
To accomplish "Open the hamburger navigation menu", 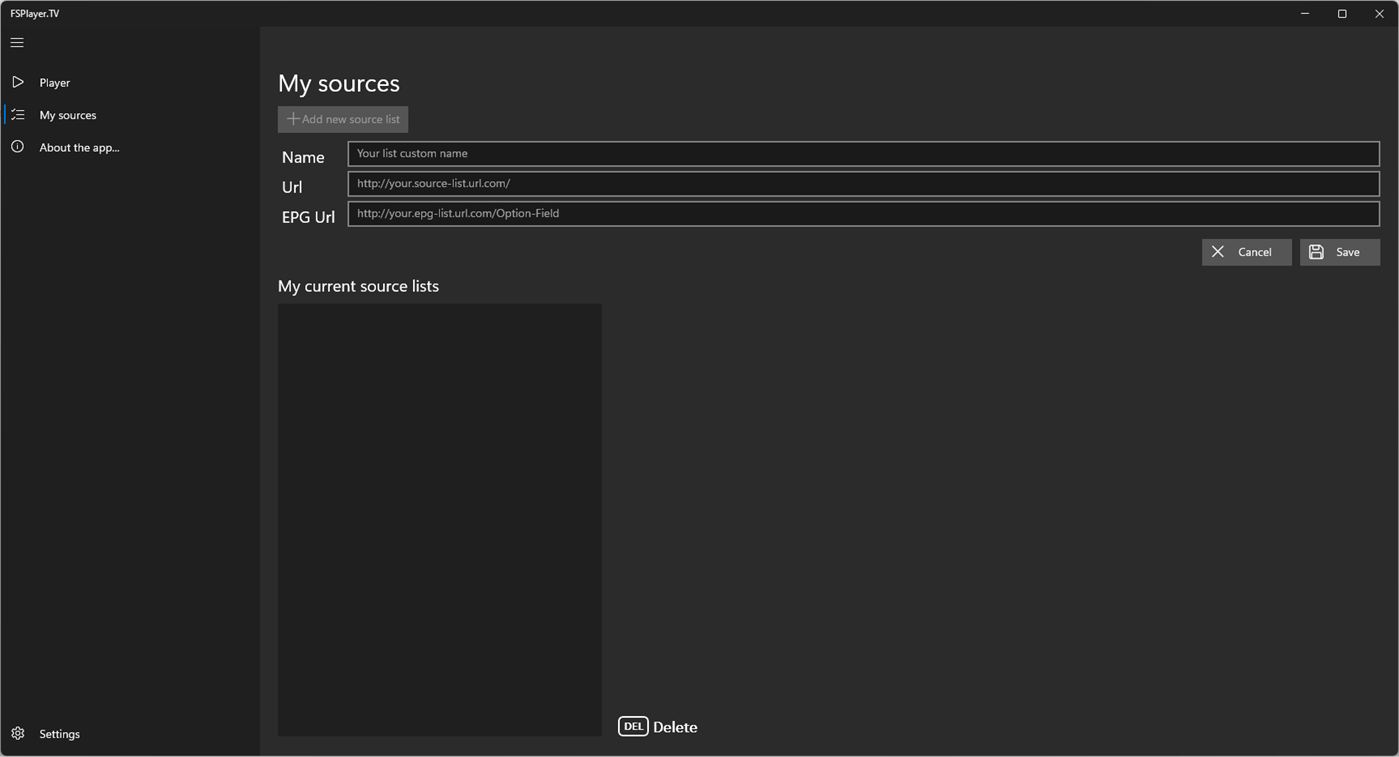I will [x=16, y=42].
